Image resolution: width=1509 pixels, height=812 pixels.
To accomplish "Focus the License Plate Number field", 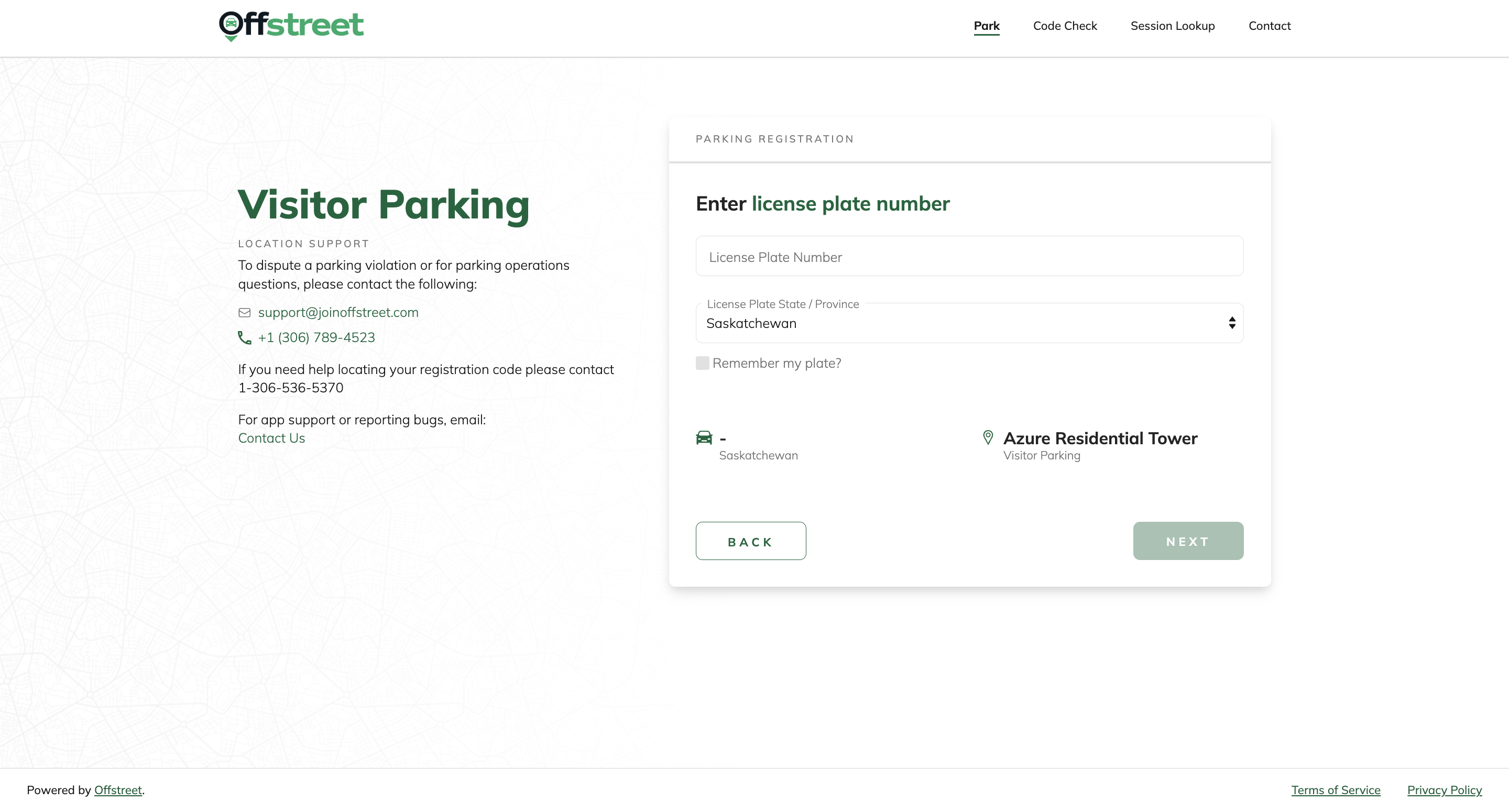I will 969,257.
